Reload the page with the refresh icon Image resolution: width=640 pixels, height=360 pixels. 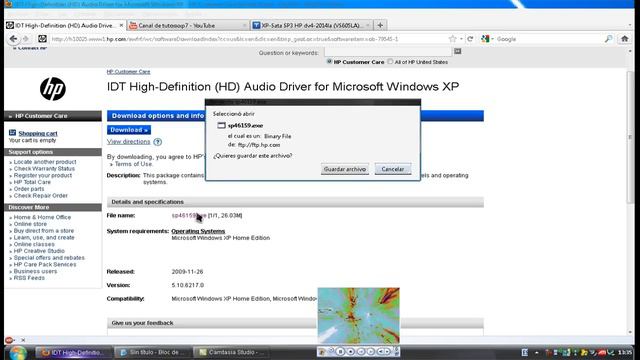(x=470, y=39)
